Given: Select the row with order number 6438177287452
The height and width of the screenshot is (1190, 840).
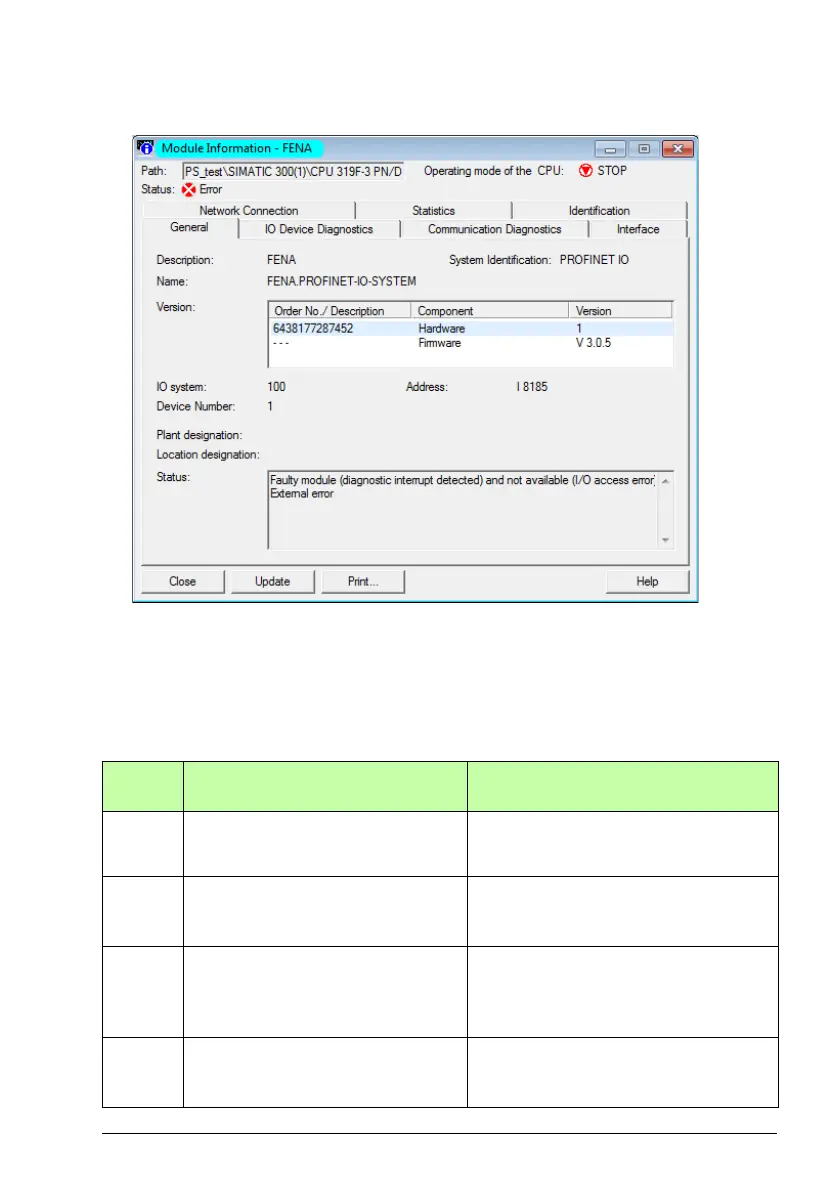Looking at the screenshot, I should [470, 329].
